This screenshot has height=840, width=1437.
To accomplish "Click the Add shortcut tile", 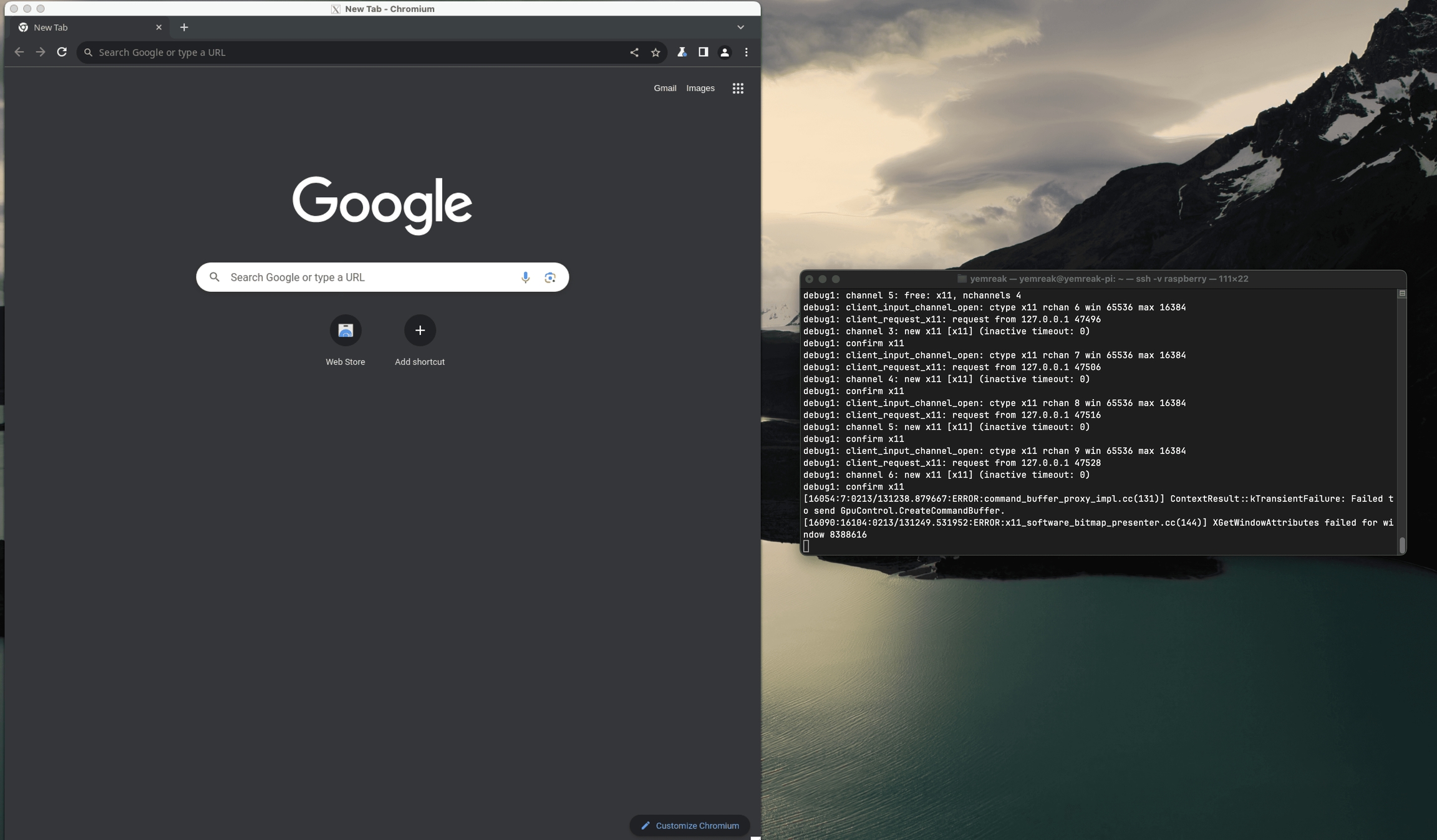I will pos(420,331).
